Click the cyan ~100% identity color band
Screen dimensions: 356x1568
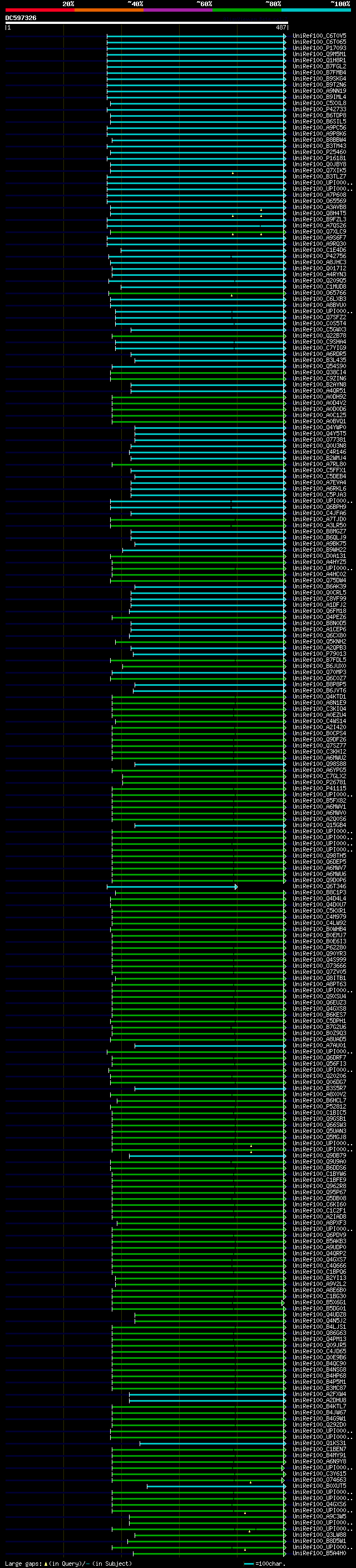(x=317, y=10)
